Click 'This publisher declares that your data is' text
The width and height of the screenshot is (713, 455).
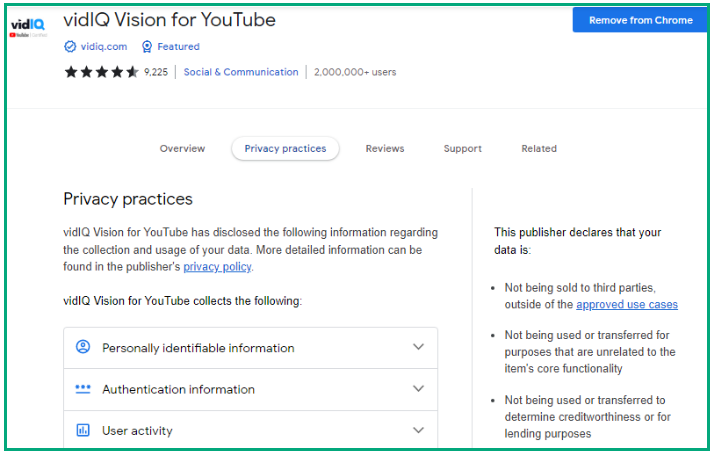coord(577,241)
